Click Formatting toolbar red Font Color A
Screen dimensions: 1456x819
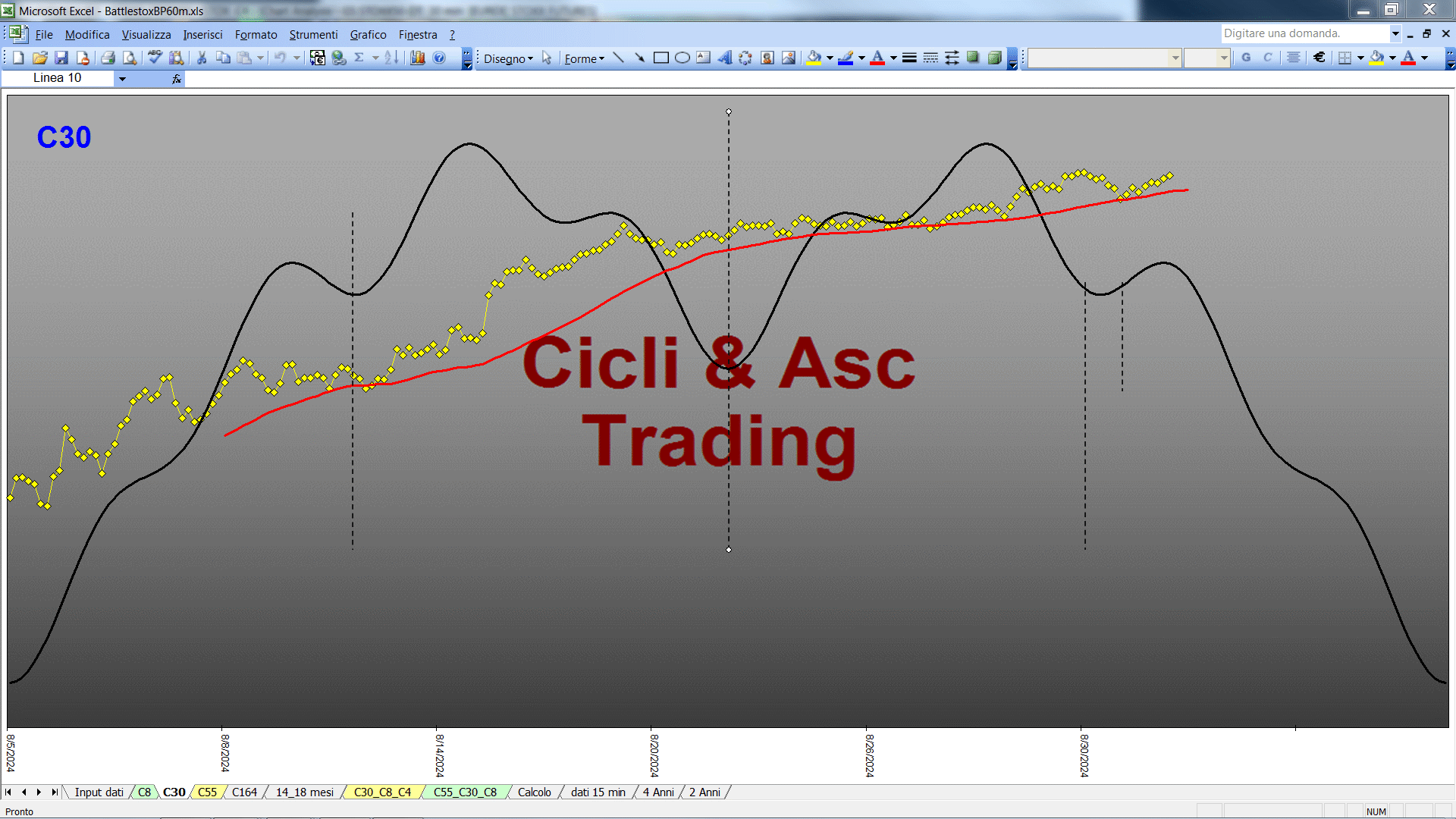1408,58
